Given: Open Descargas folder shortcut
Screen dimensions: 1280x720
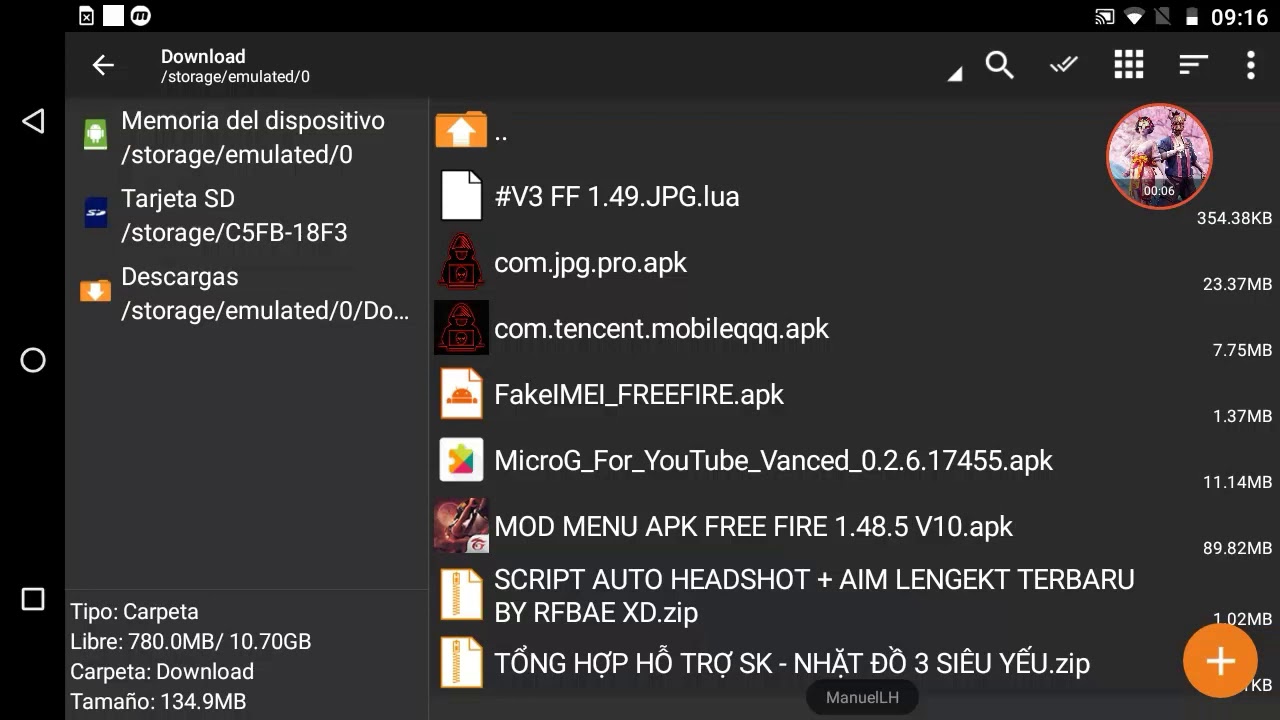Looking at the screenshot, I should 246,294.
